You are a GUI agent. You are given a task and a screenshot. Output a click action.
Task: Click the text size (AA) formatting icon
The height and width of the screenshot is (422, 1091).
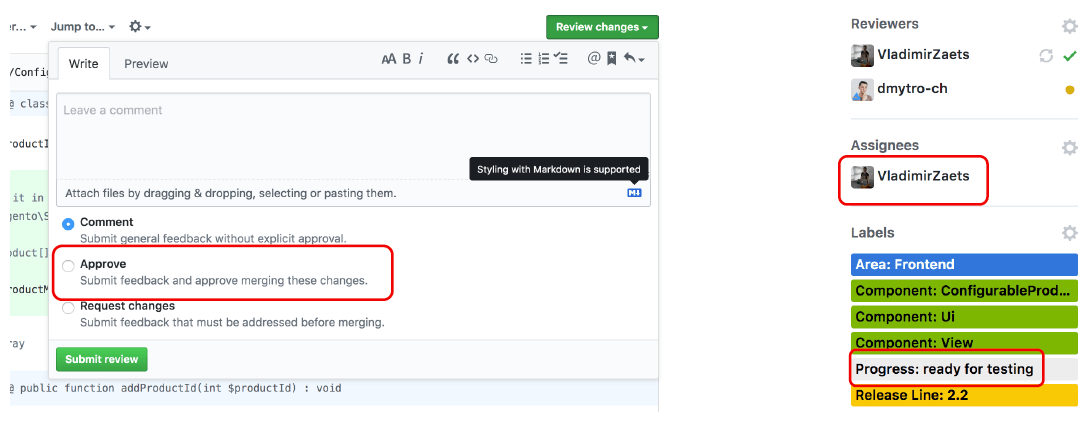[388, 59]
